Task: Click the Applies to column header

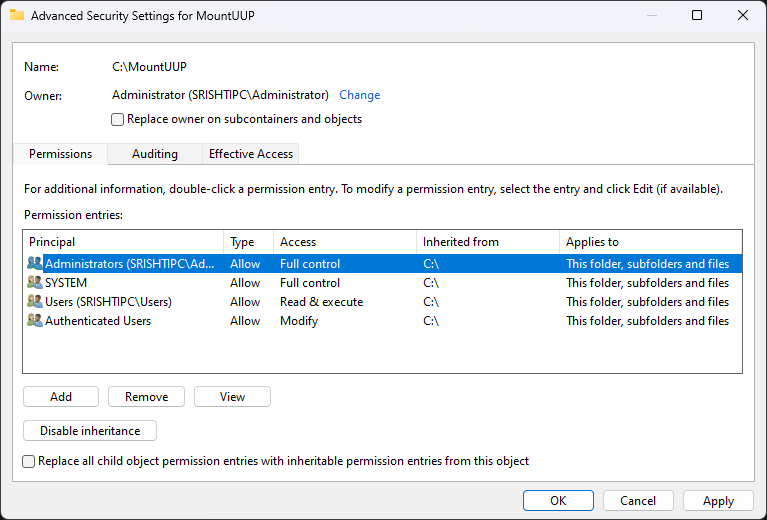Action: click(650, 242)
